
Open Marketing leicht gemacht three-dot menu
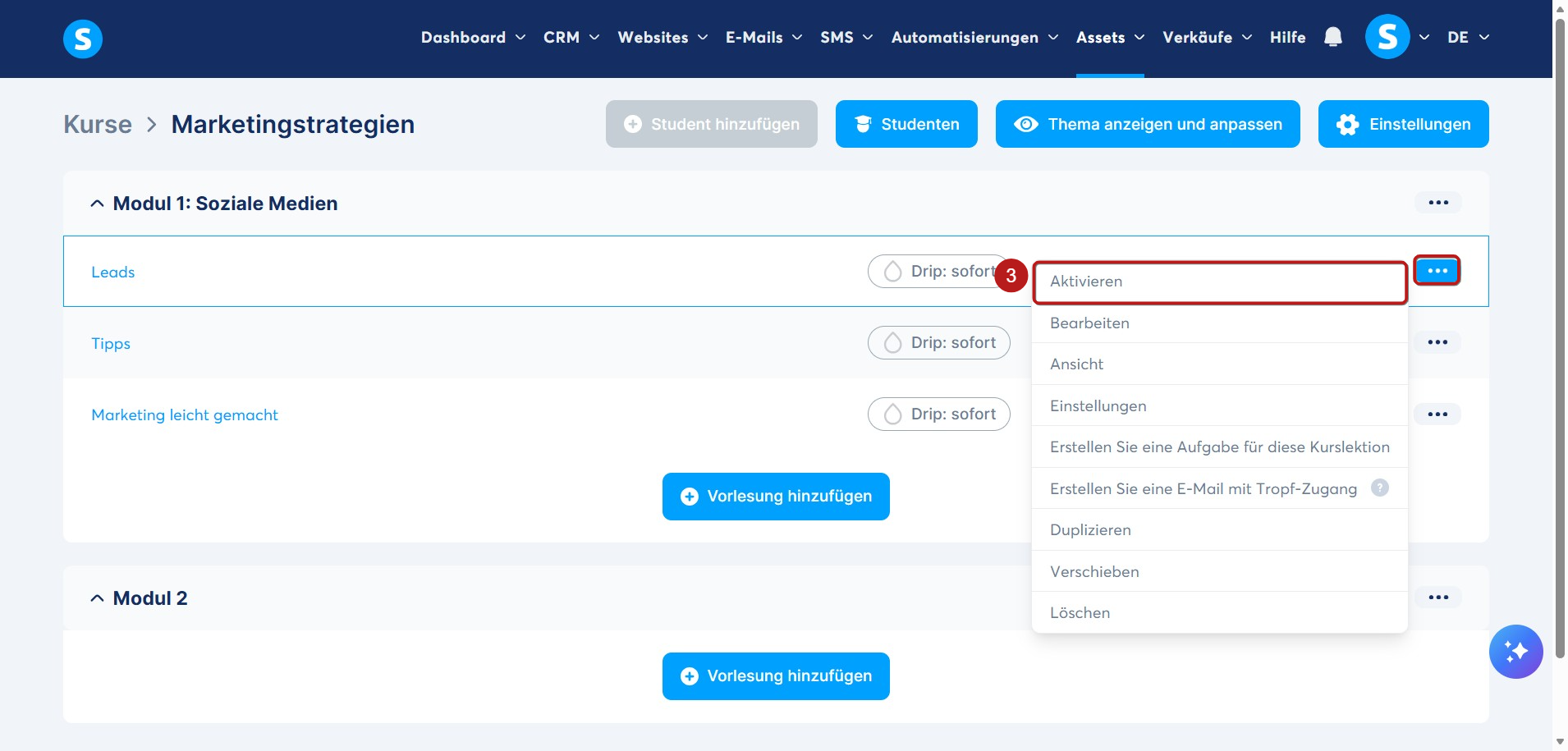1437,414
